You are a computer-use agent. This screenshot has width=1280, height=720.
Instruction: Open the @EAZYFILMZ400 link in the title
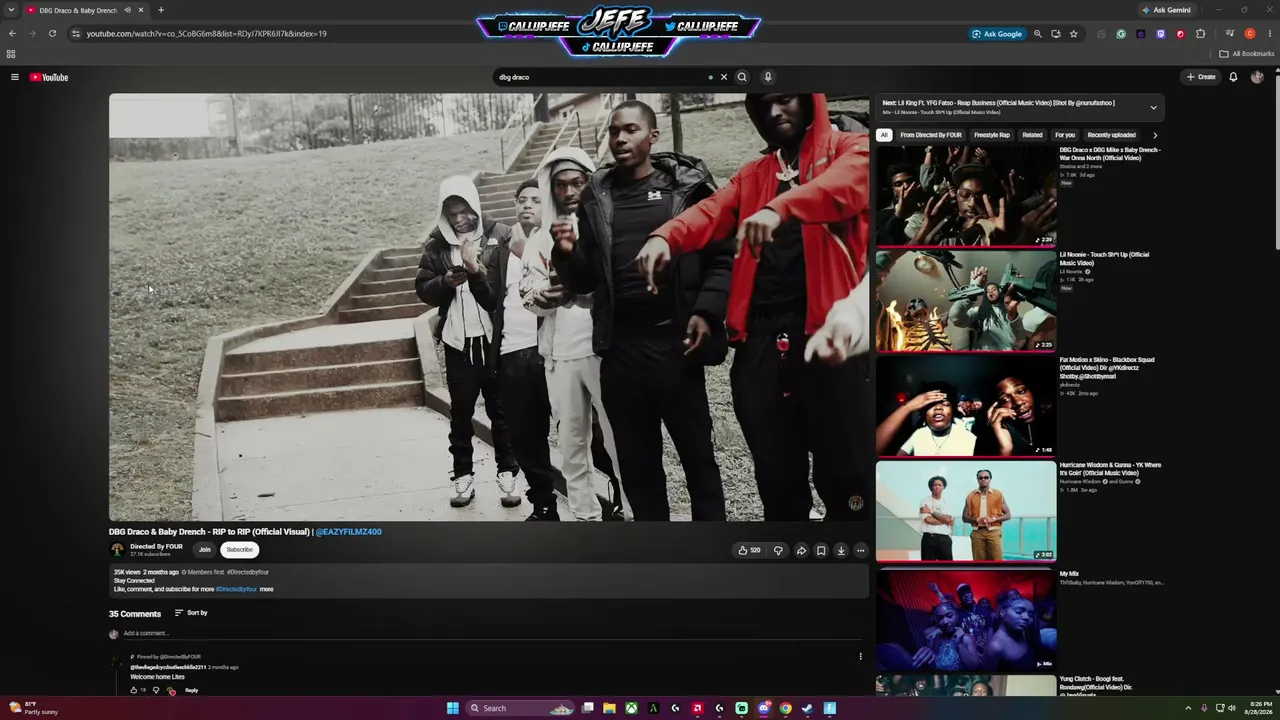[x=349, y=532]
